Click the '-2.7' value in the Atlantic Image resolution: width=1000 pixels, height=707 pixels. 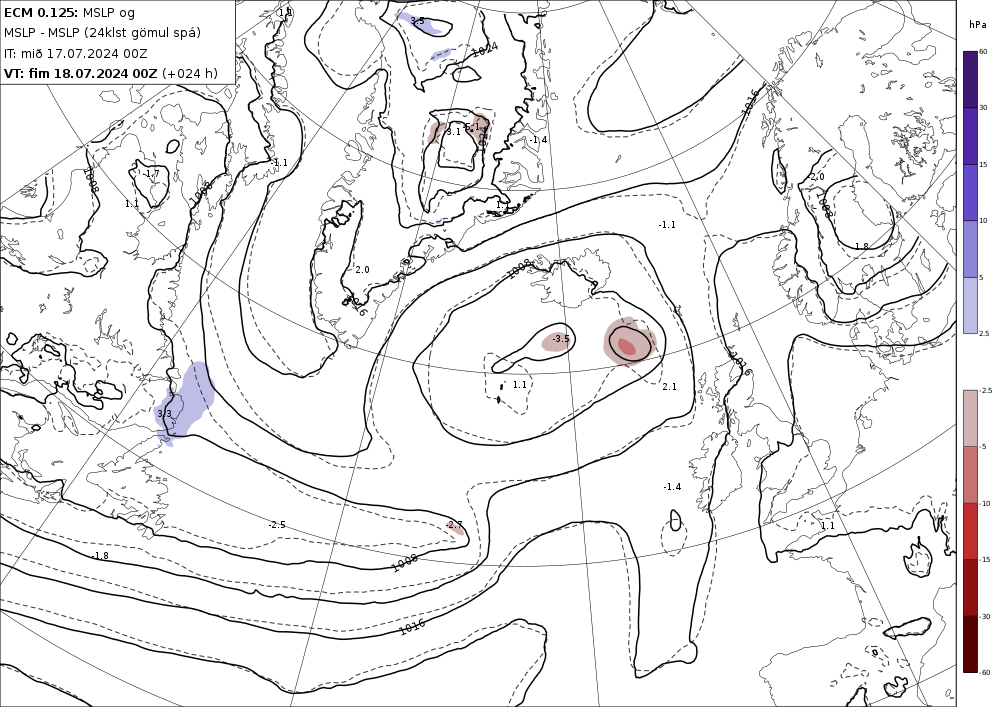[x=454, y=525]
